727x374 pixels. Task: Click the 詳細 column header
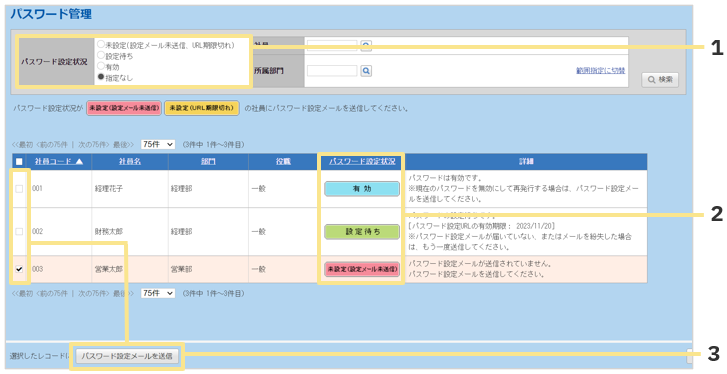tap(526, 161)
